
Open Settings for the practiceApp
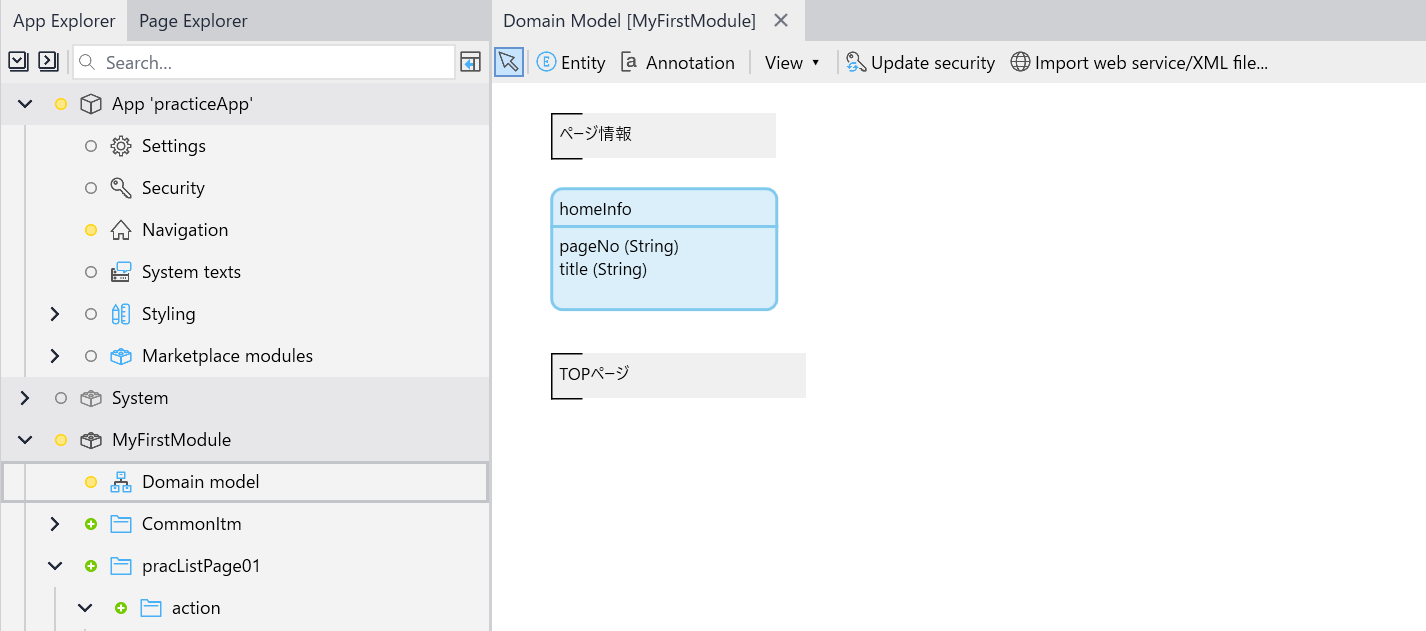tap(173, 145)
